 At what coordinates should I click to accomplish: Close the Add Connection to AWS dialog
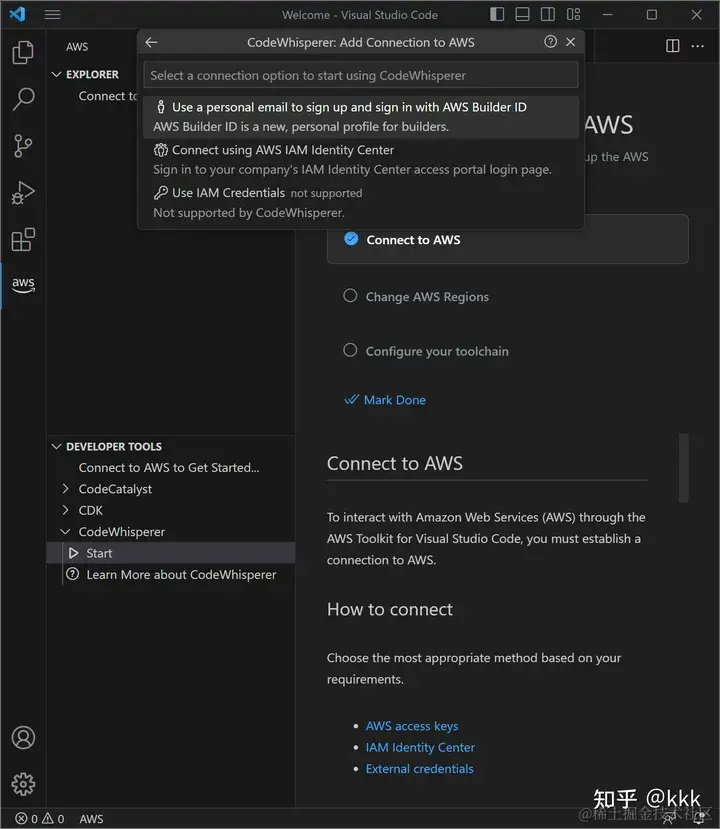tap(570, 42)
